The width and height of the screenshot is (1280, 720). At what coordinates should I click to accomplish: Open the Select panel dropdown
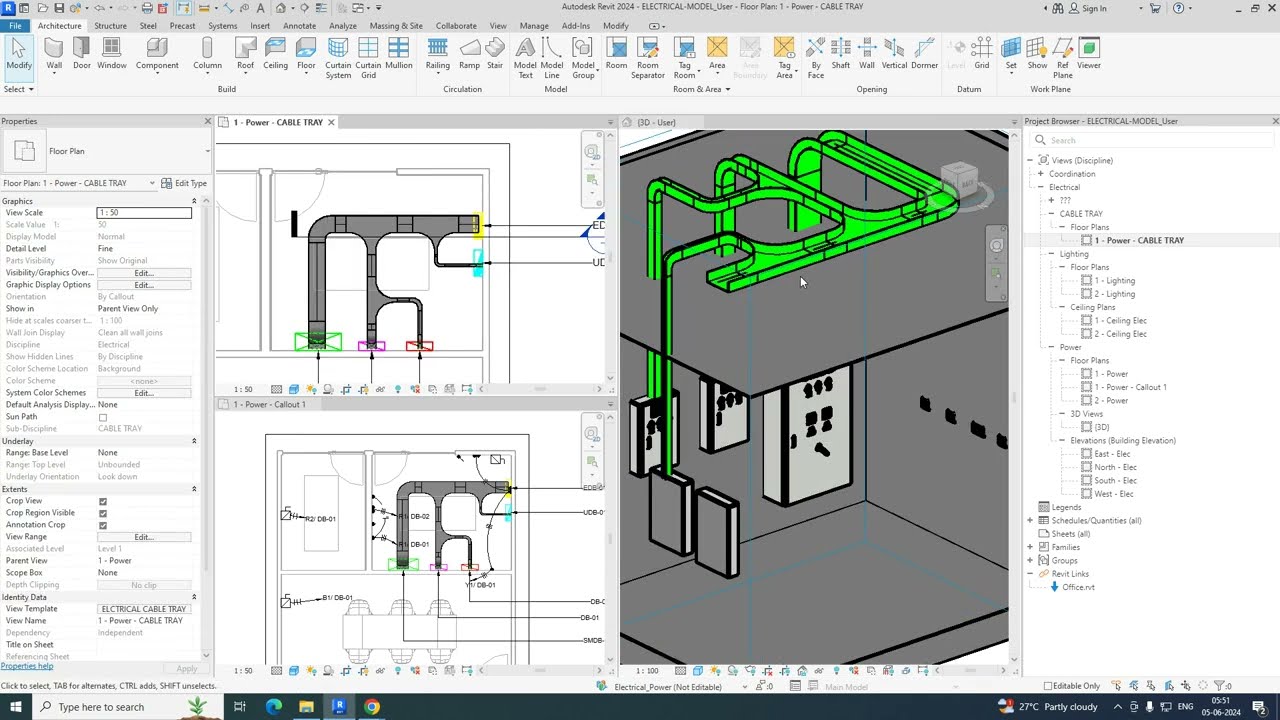point(19,89)
